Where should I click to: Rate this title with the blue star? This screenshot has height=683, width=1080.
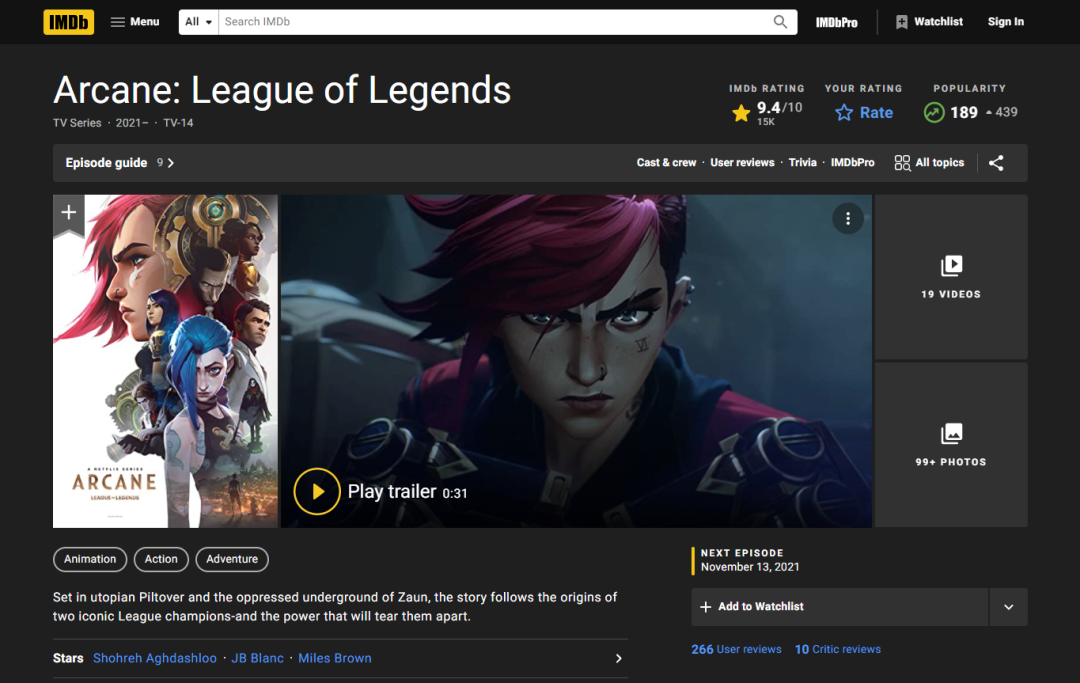click(864, 113)
